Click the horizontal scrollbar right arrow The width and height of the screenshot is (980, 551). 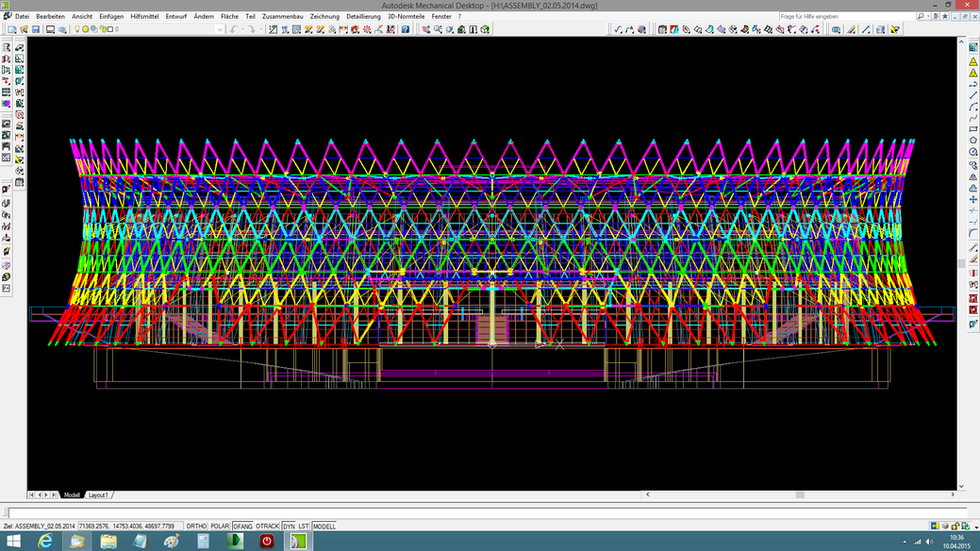pyautogui.click(x=952, y=495)
